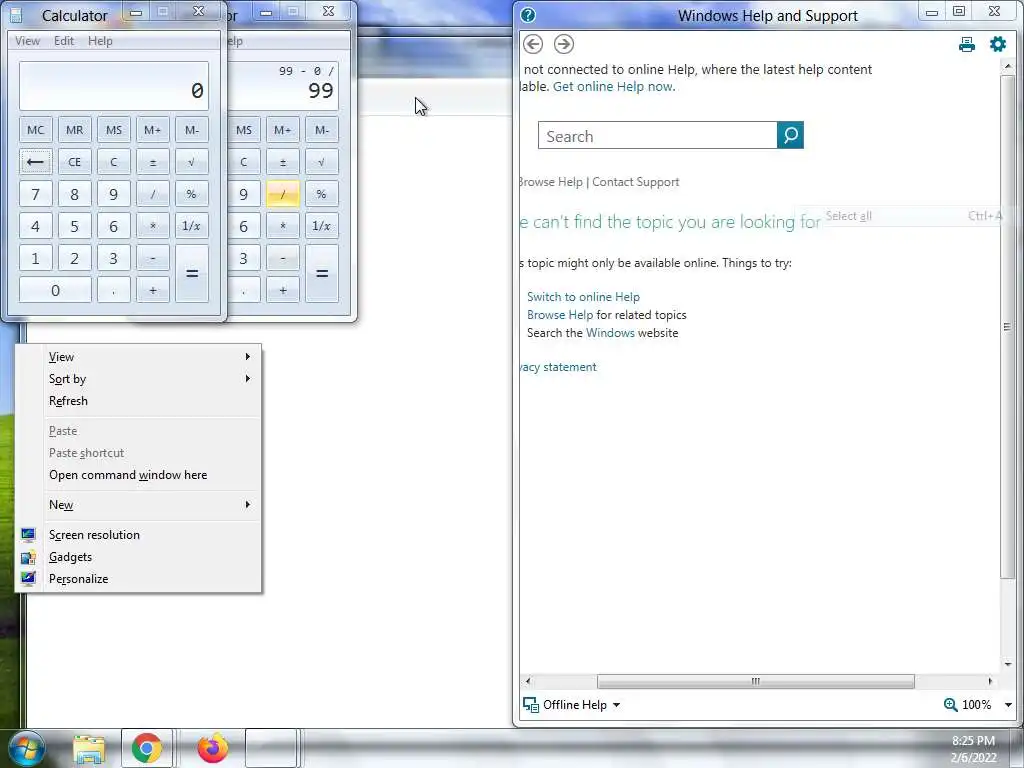The image size is (1024, 768).
Task: Click plus key in front Calculator
Action: click(x=153, y=290)
